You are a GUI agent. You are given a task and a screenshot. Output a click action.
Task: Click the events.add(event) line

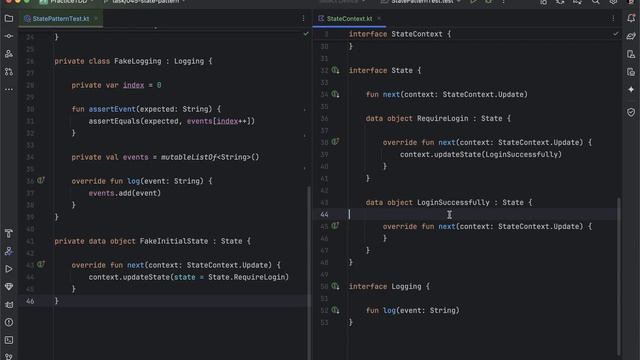click(124, 193)
